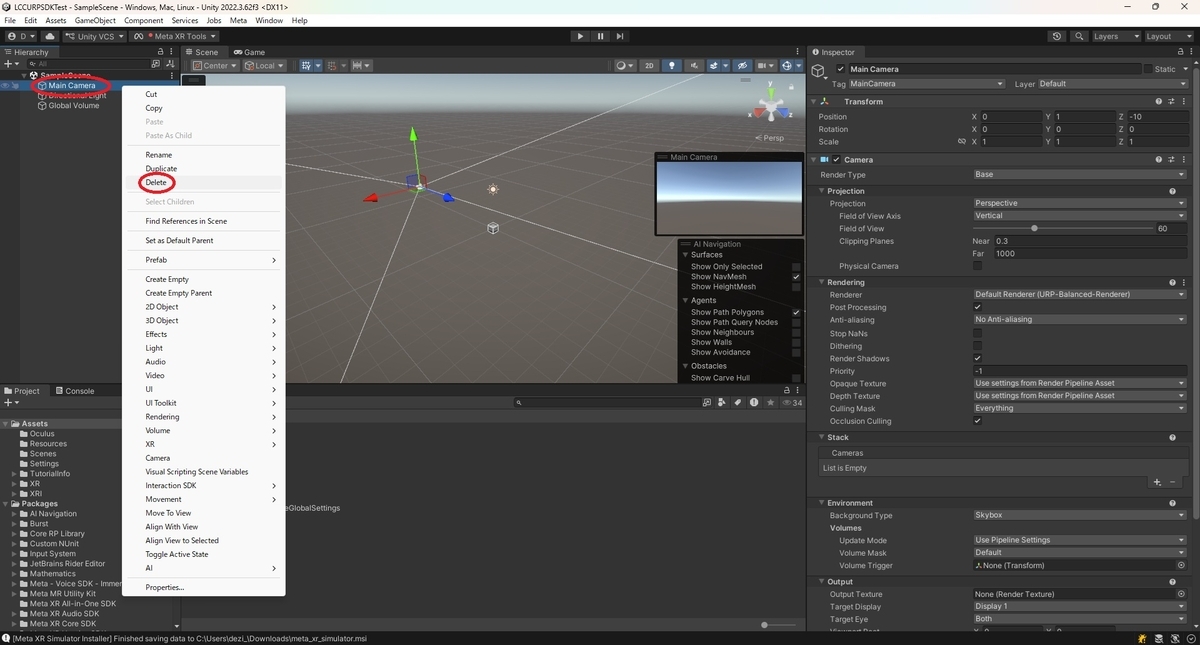
Task: Select Delete in the context menu
Action: (156, 183)
